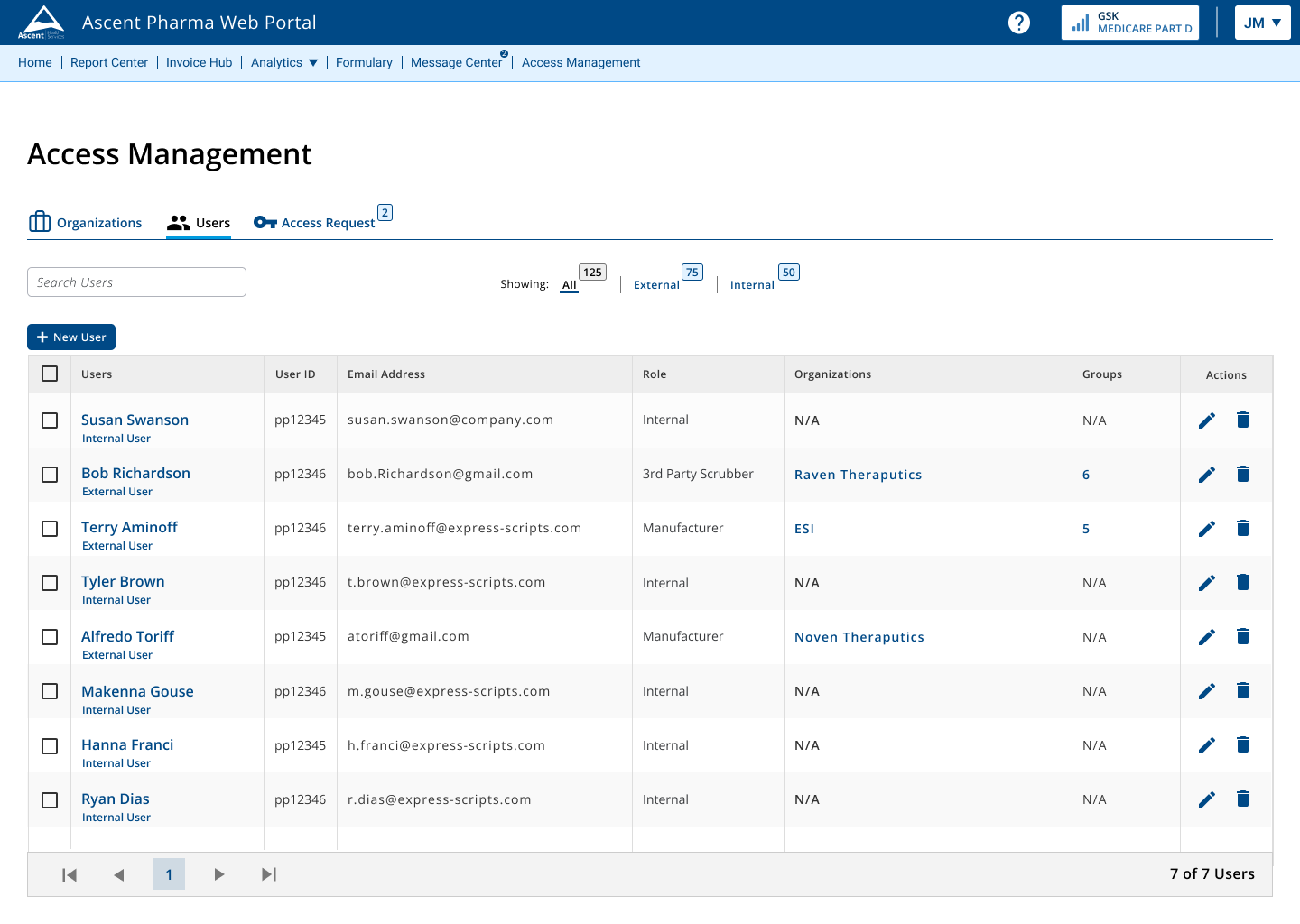Open Makenna Gouse user profile link
Image resolution: width=1300 pixels, height=924 pixels.
pyautogui.click(x=137, y=691)
